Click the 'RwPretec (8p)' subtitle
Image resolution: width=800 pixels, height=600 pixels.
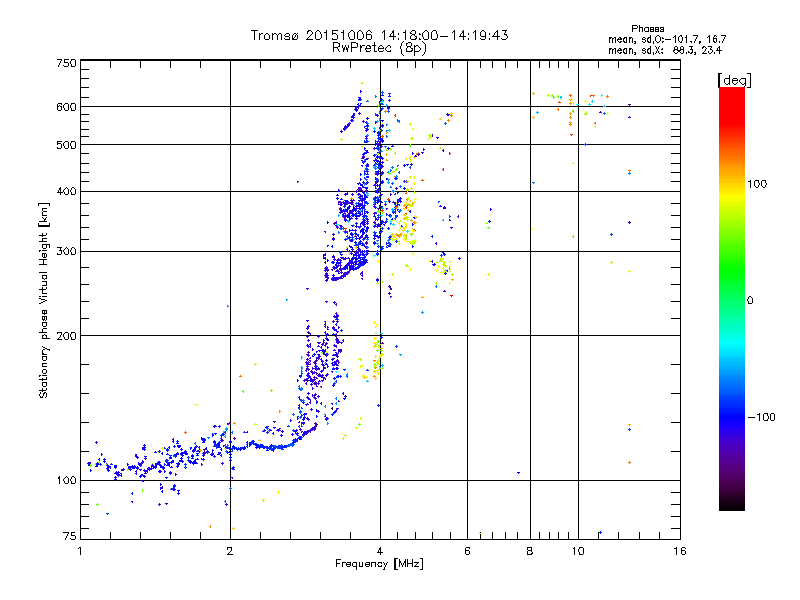[x=379, y=48]
